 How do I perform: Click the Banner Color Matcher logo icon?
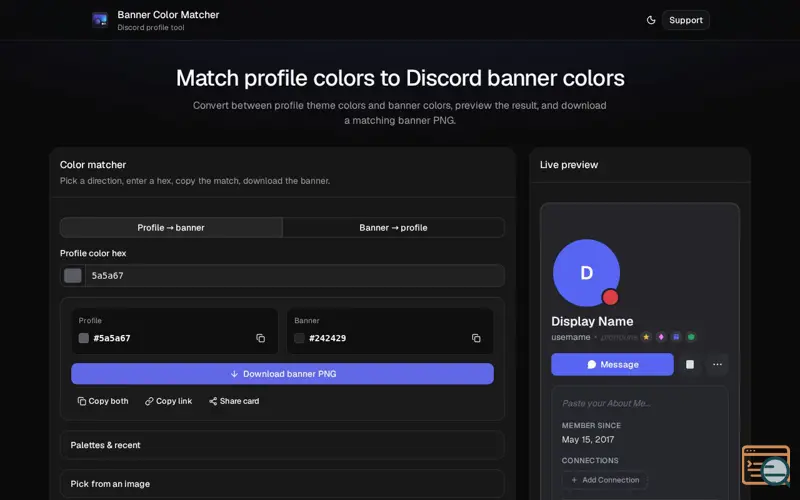(100, 20)
